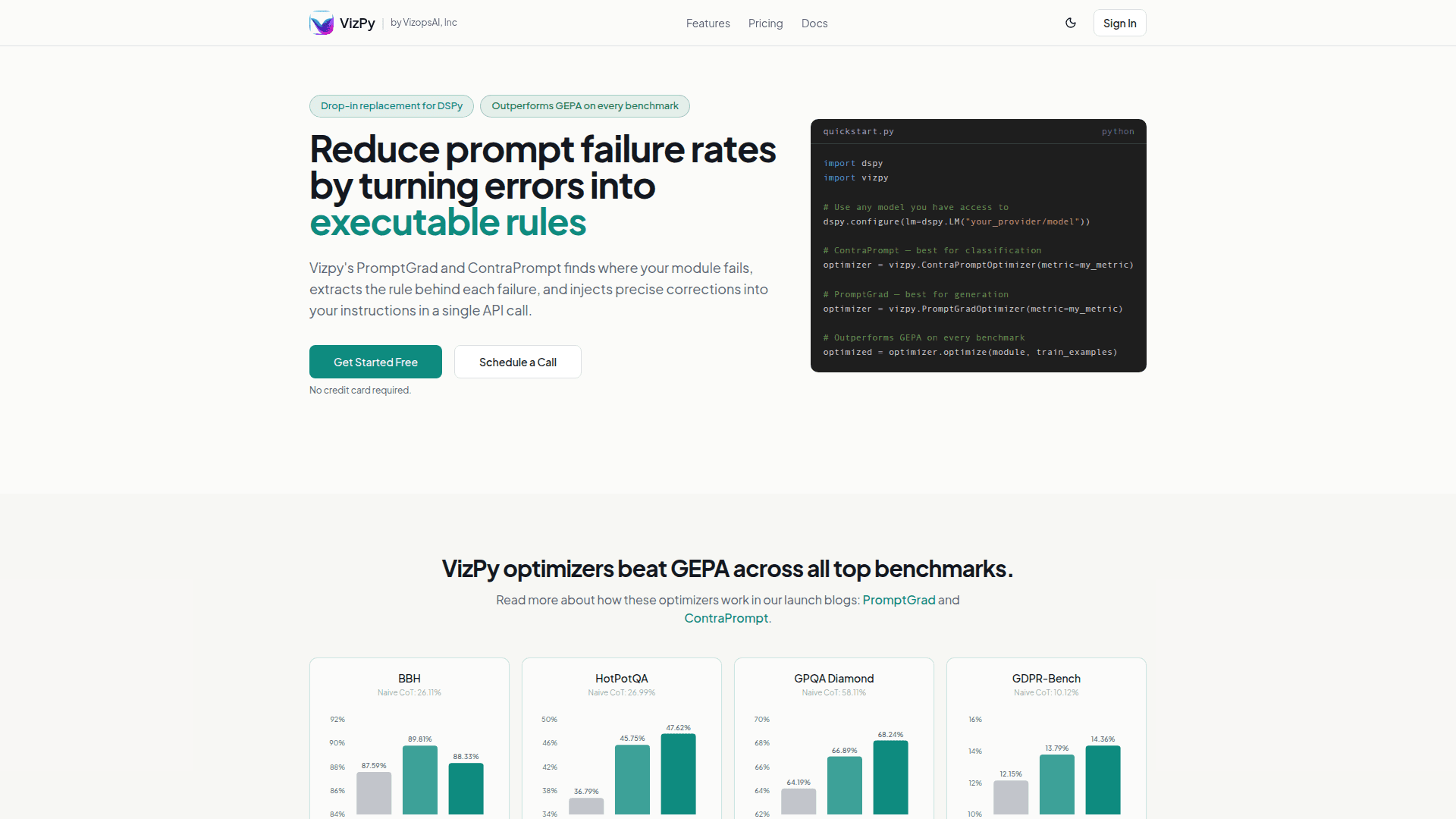Click the 47.62% bar in HotPotQA chart

point(678,773)
